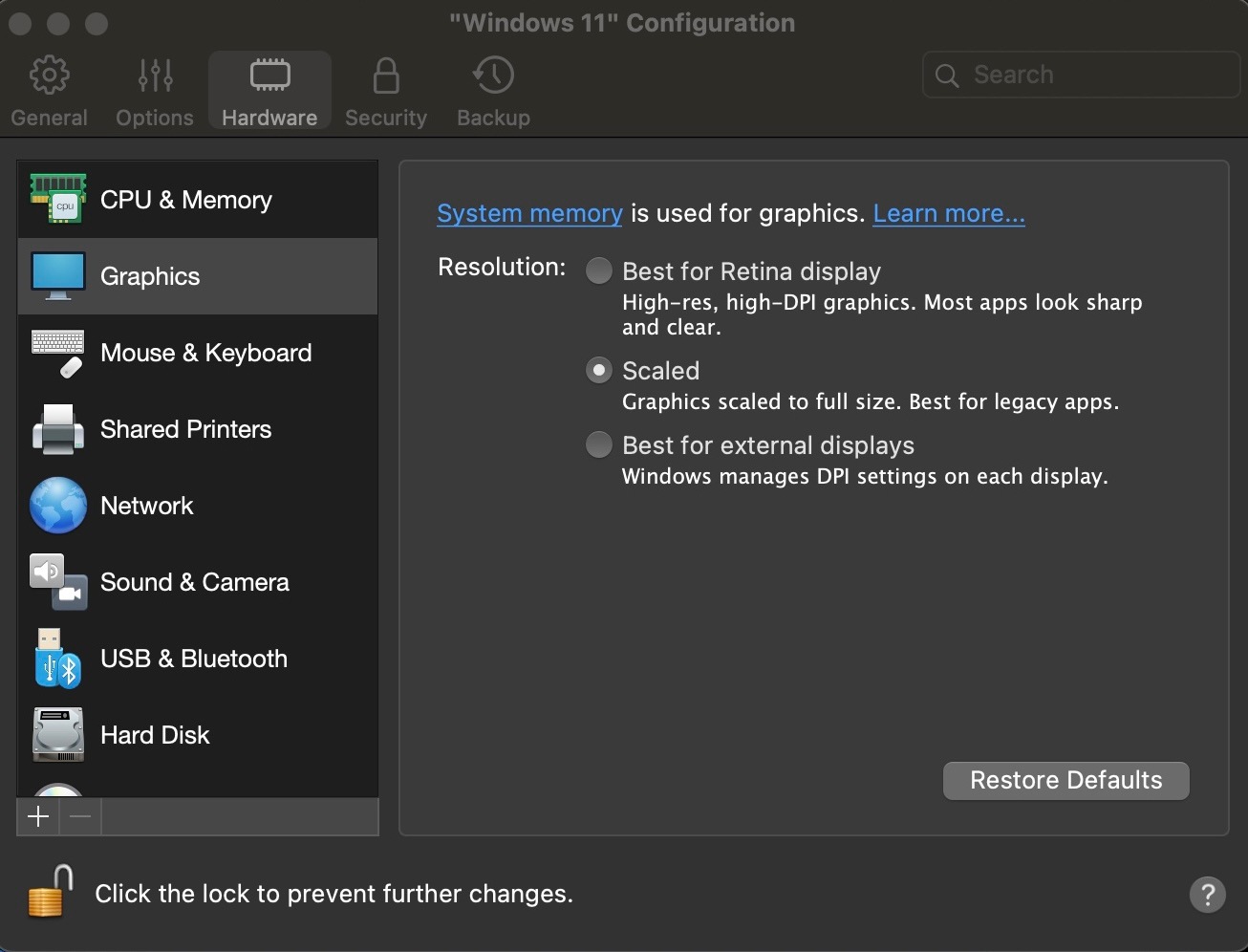
Task: Add a device with the plus button
Action: point(38,816)
